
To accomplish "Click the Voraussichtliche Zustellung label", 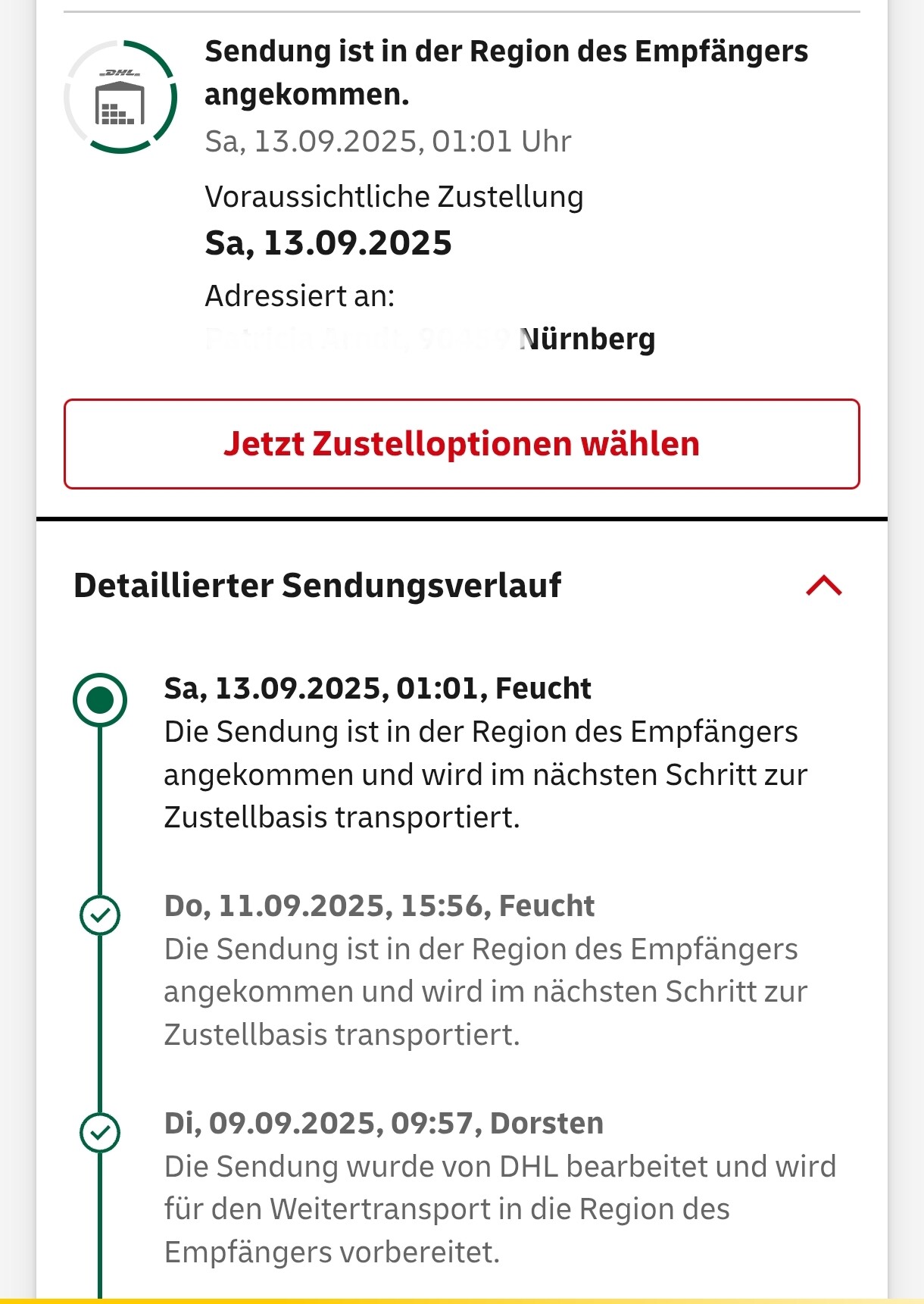I will pos(394,197).
